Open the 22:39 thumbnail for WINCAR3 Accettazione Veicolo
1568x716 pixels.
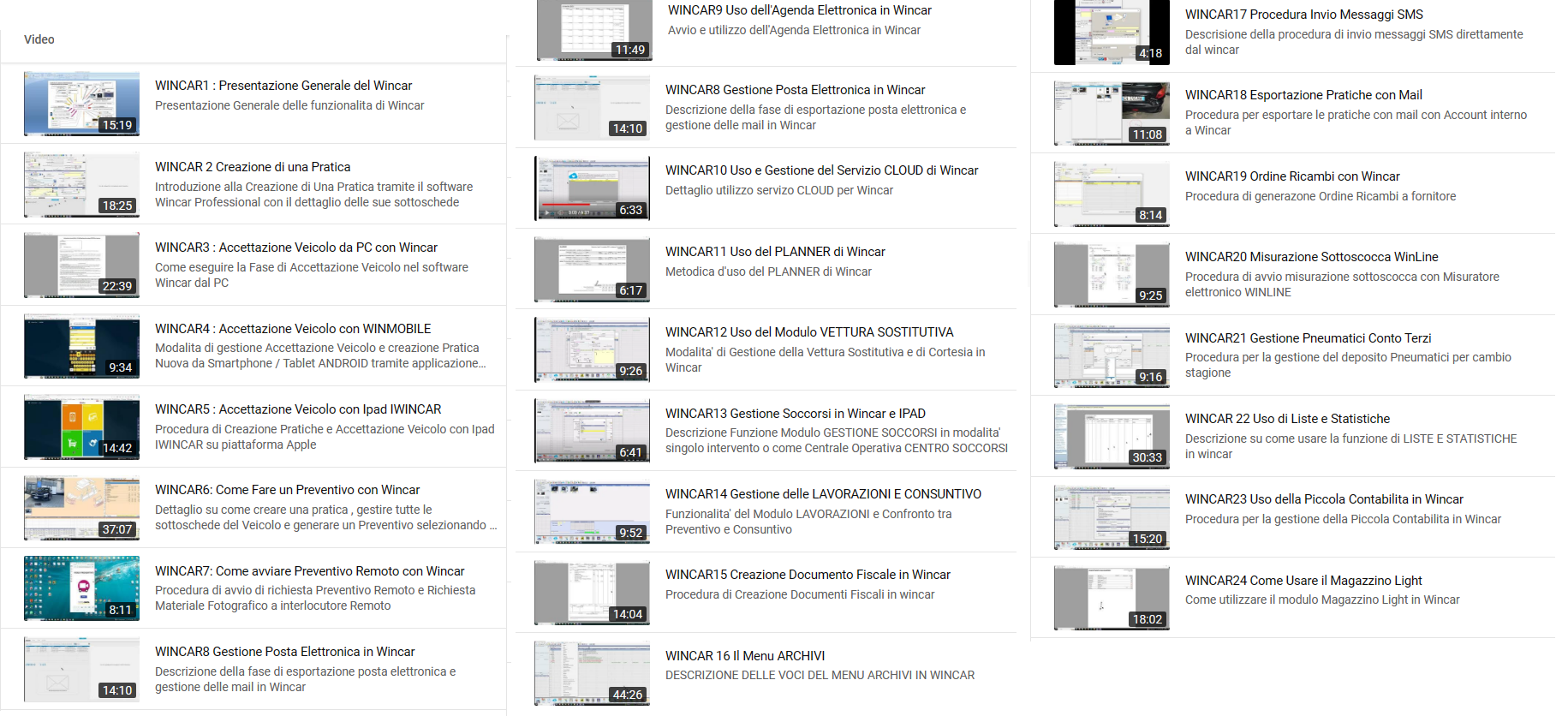click(81, 266)
